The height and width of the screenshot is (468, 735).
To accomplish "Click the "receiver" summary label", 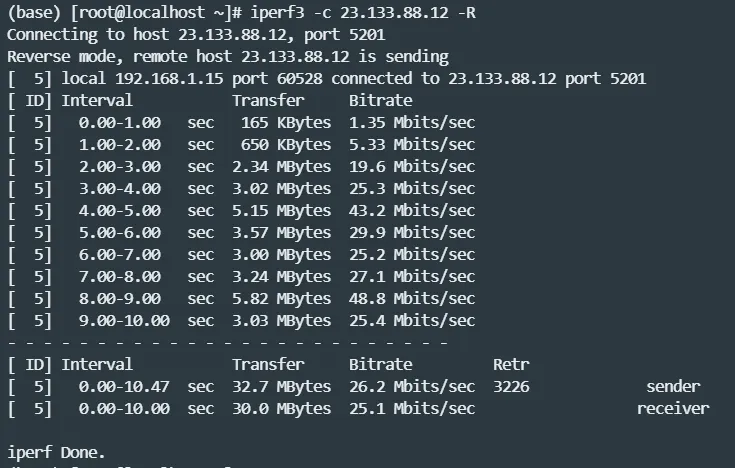I will [x=673, y=408].
